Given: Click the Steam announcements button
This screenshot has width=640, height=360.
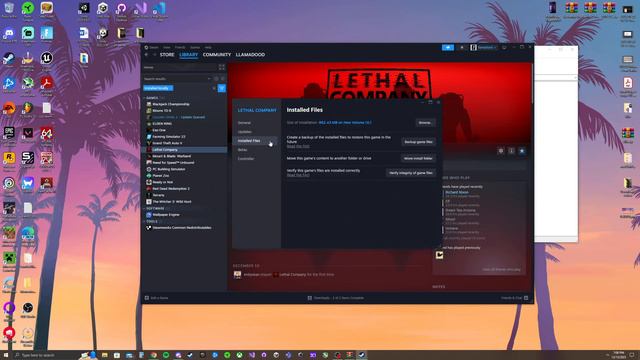Looking at the screenshot, I should [x=448, y=48].
